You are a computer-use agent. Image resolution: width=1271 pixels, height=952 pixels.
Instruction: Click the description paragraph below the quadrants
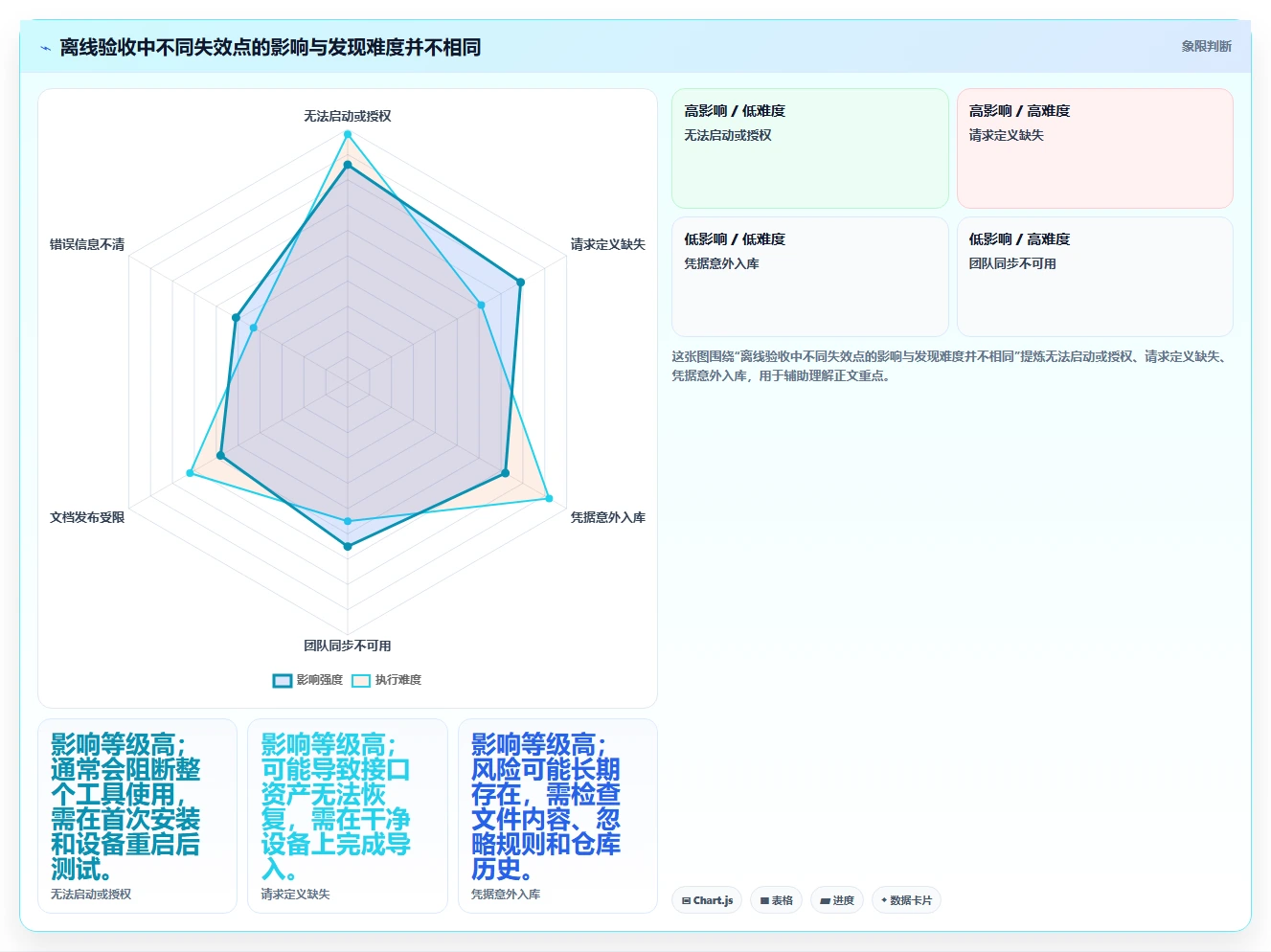(x=951, y=366)
